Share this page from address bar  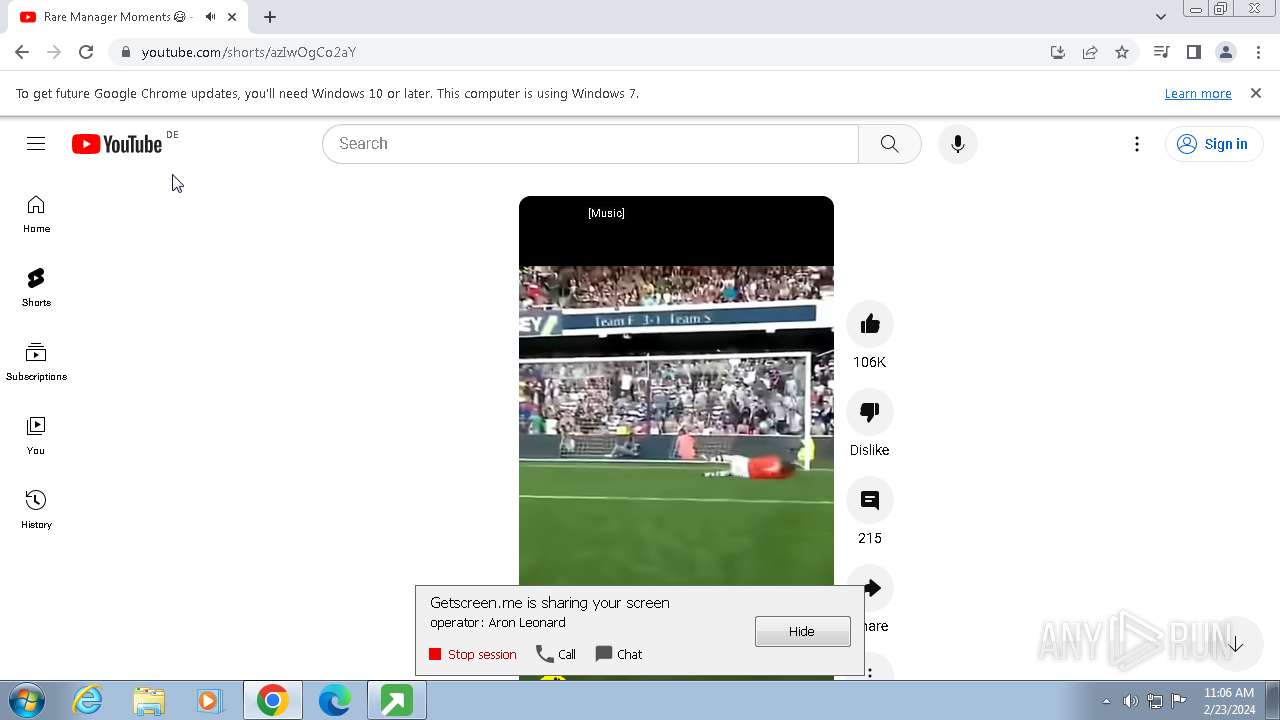point(1090,52)
